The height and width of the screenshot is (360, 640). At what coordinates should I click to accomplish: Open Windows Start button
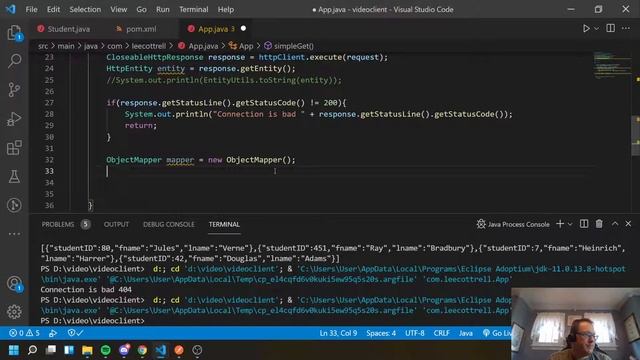pos(13,350)
